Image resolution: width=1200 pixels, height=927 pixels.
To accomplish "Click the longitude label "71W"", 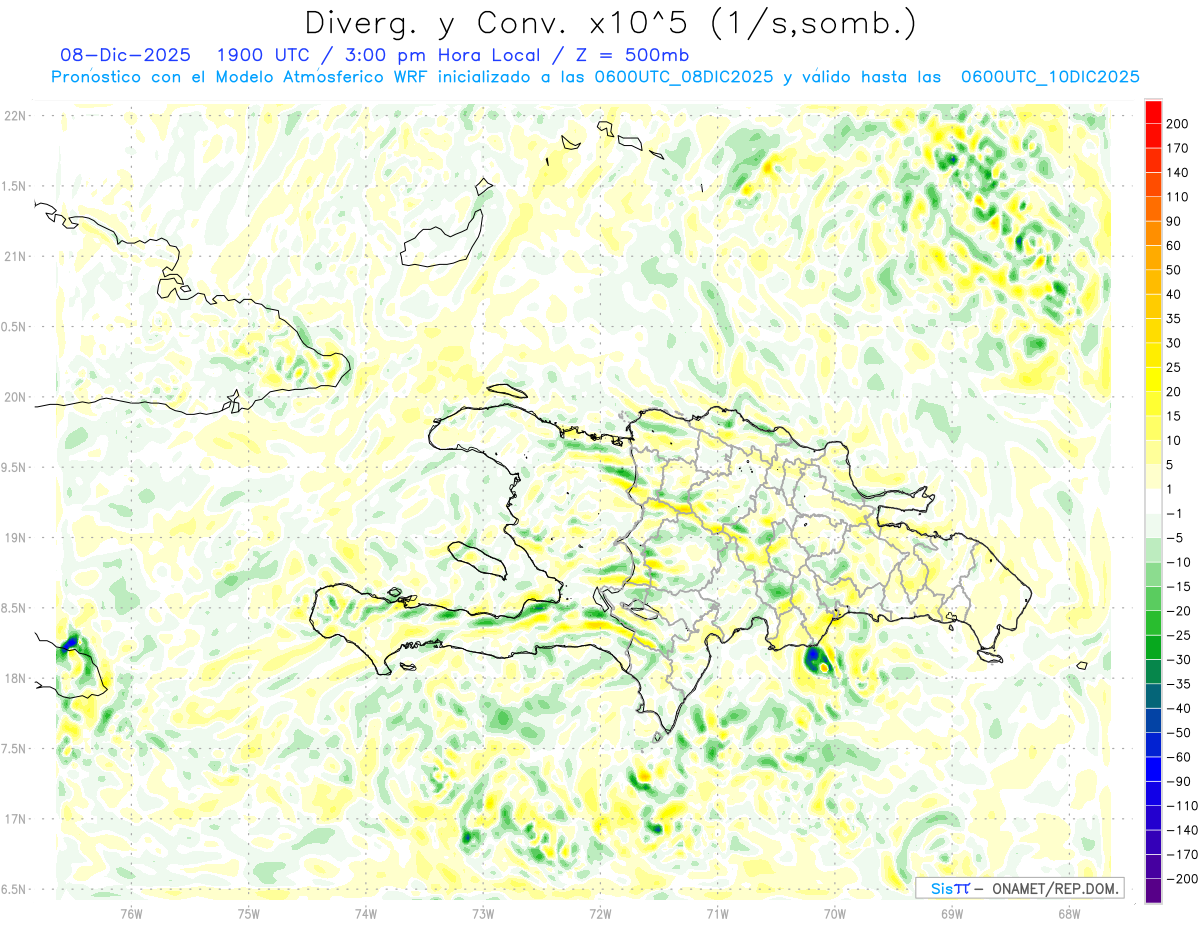I will 717,913.
